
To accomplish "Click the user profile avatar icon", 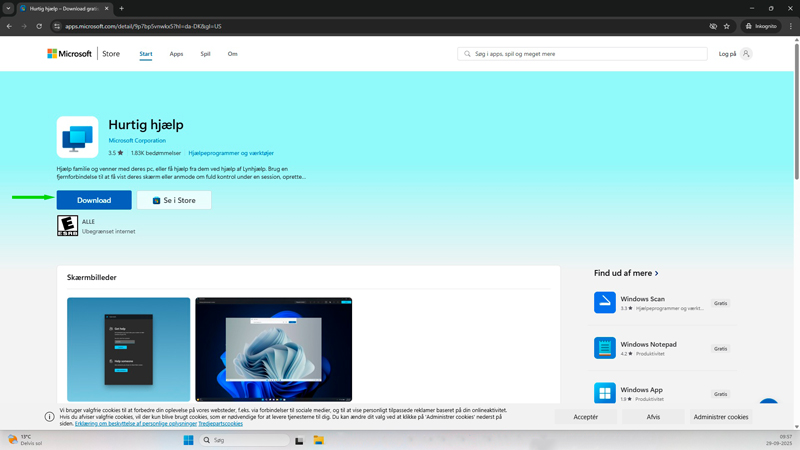I will click(746, 54).
